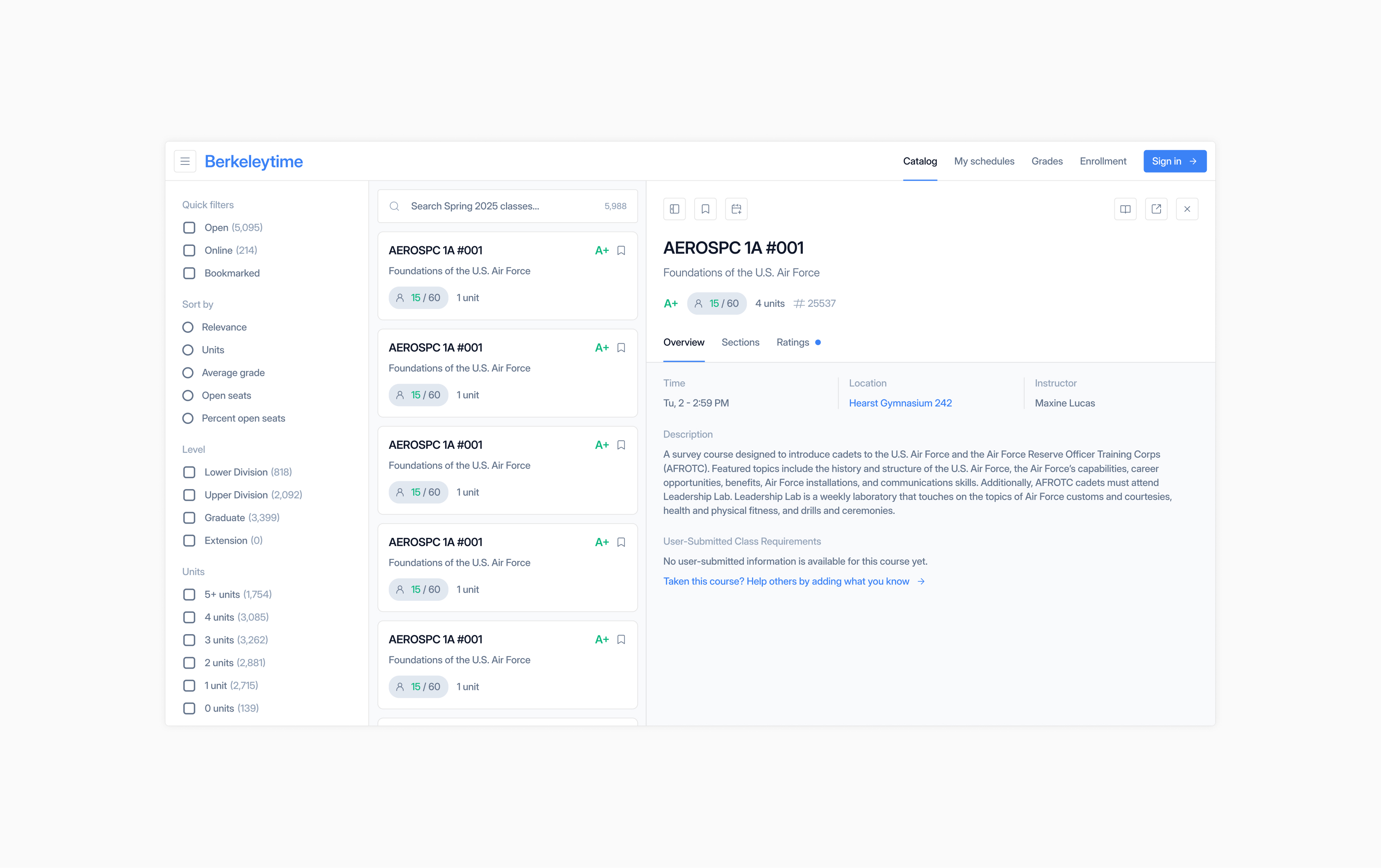Click the class number 25537
Image resolution: width=1381 pixels, height=868 pixels.
pyautogui.click(x=821, y=303)
